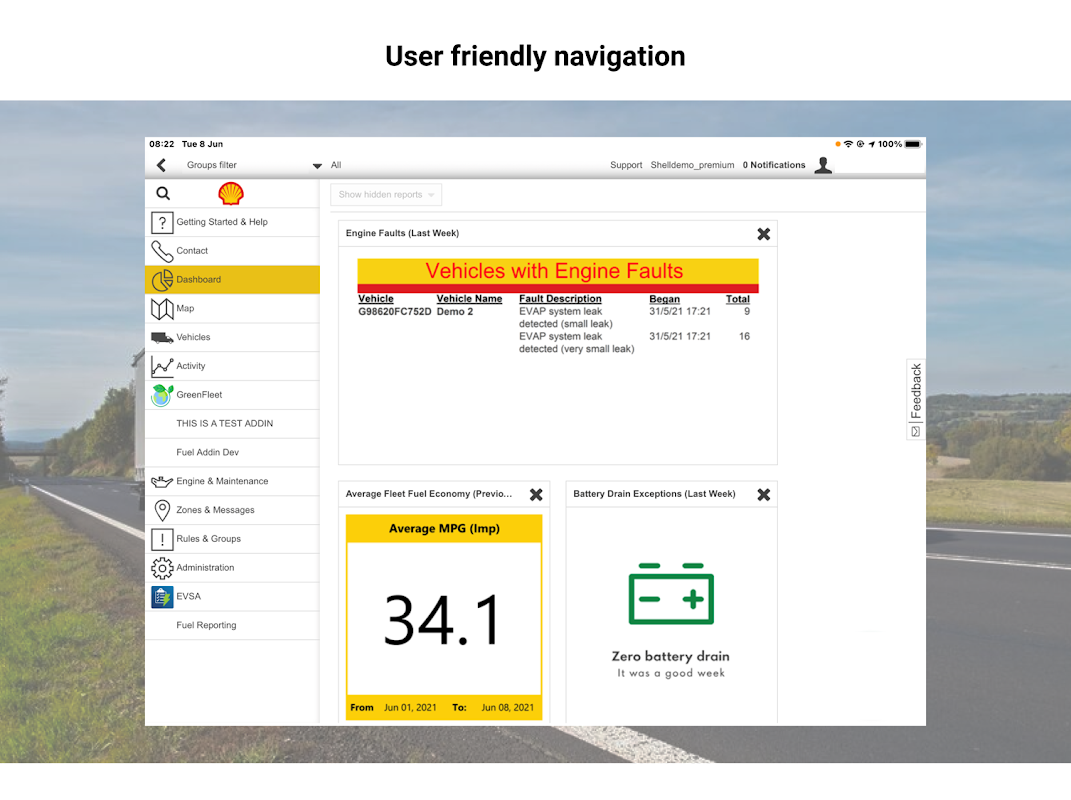Open Map via its folded map icon

point(162,309)
